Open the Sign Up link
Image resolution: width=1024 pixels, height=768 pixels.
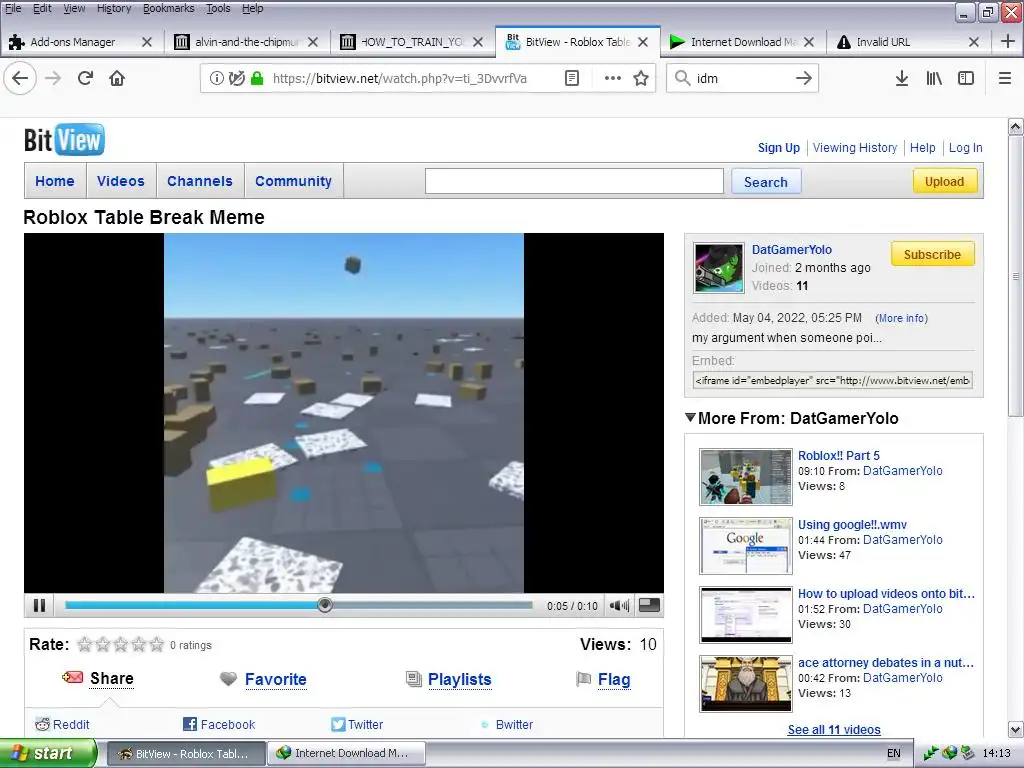tap(778, 148)
